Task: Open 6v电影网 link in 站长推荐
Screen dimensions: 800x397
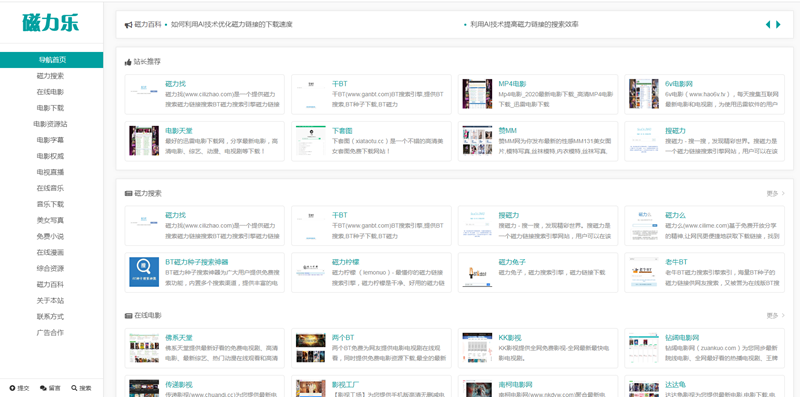Action: point(679,84)
